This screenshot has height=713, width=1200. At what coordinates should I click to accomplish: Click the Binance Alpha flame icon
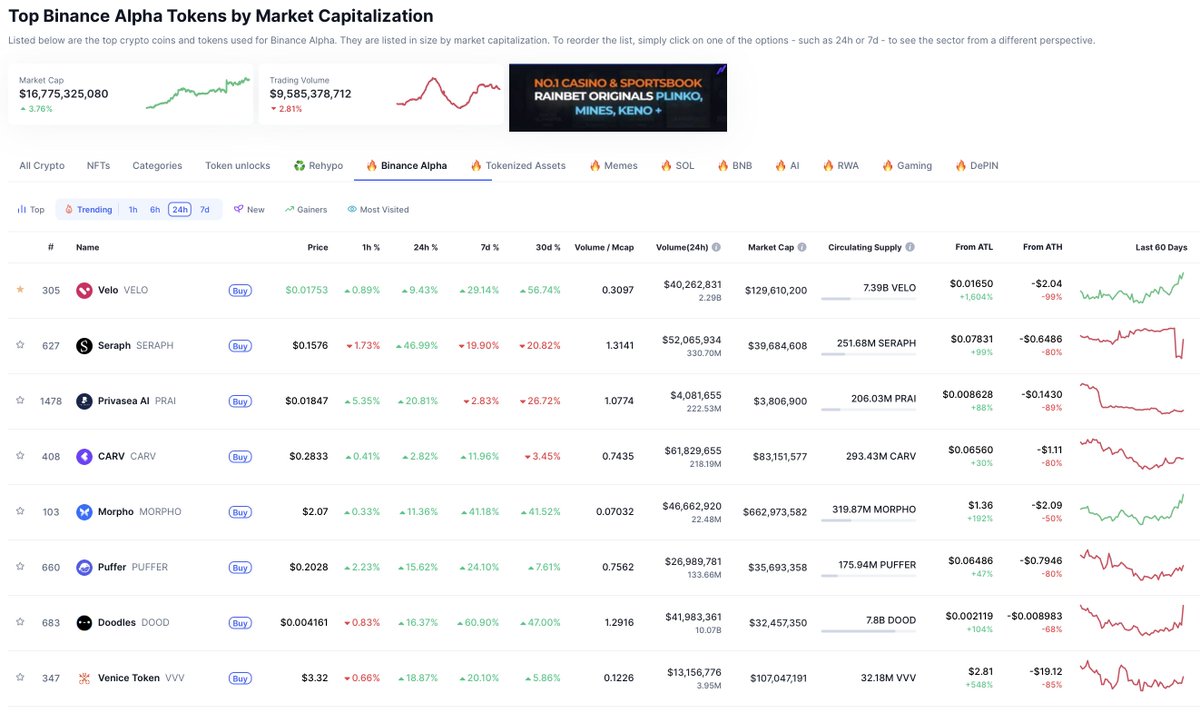tap(371, 166)
